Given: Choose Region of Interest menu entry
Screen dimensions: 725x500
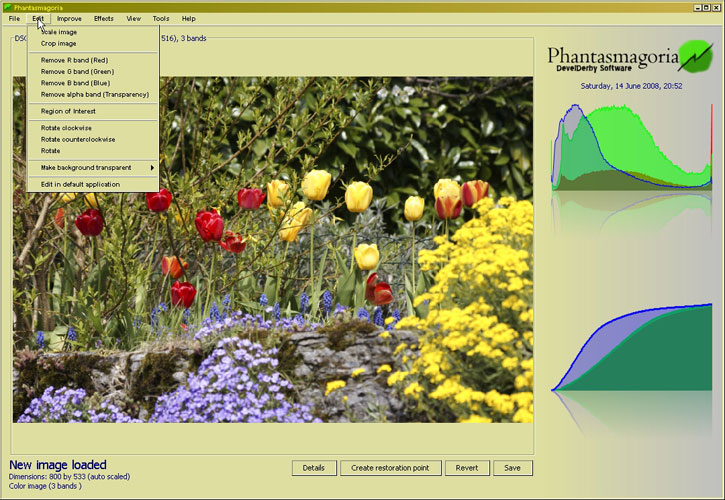Looking at the screenshot, I should click(x=69, y=111).
